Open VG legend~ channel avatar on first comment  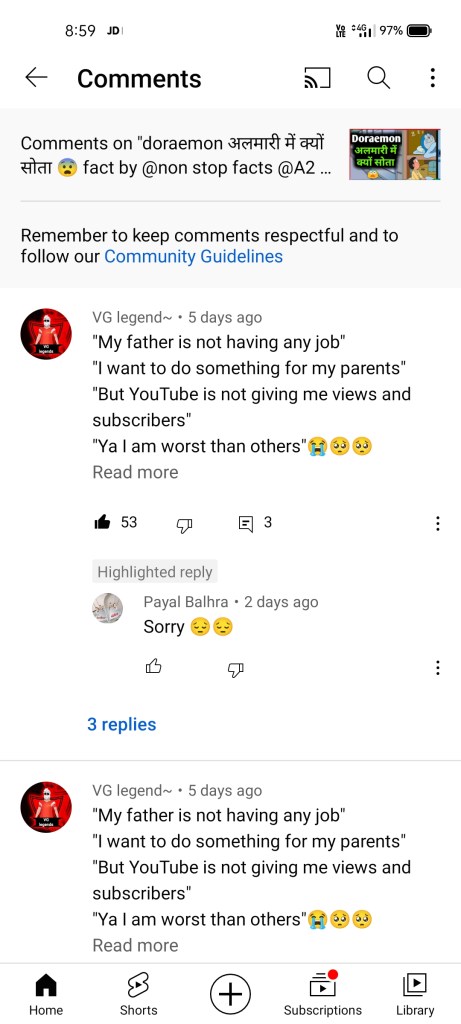[x=46, y=333]
